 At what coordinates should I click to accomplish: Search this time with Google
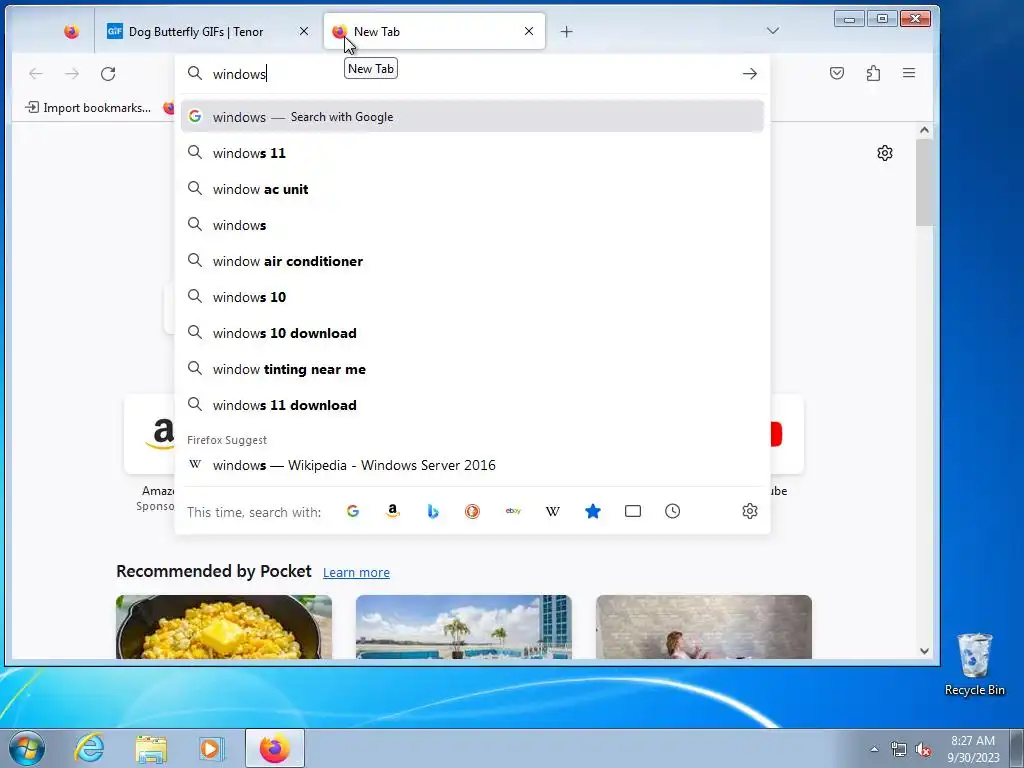pyautogui.click(x=353, y=511)
